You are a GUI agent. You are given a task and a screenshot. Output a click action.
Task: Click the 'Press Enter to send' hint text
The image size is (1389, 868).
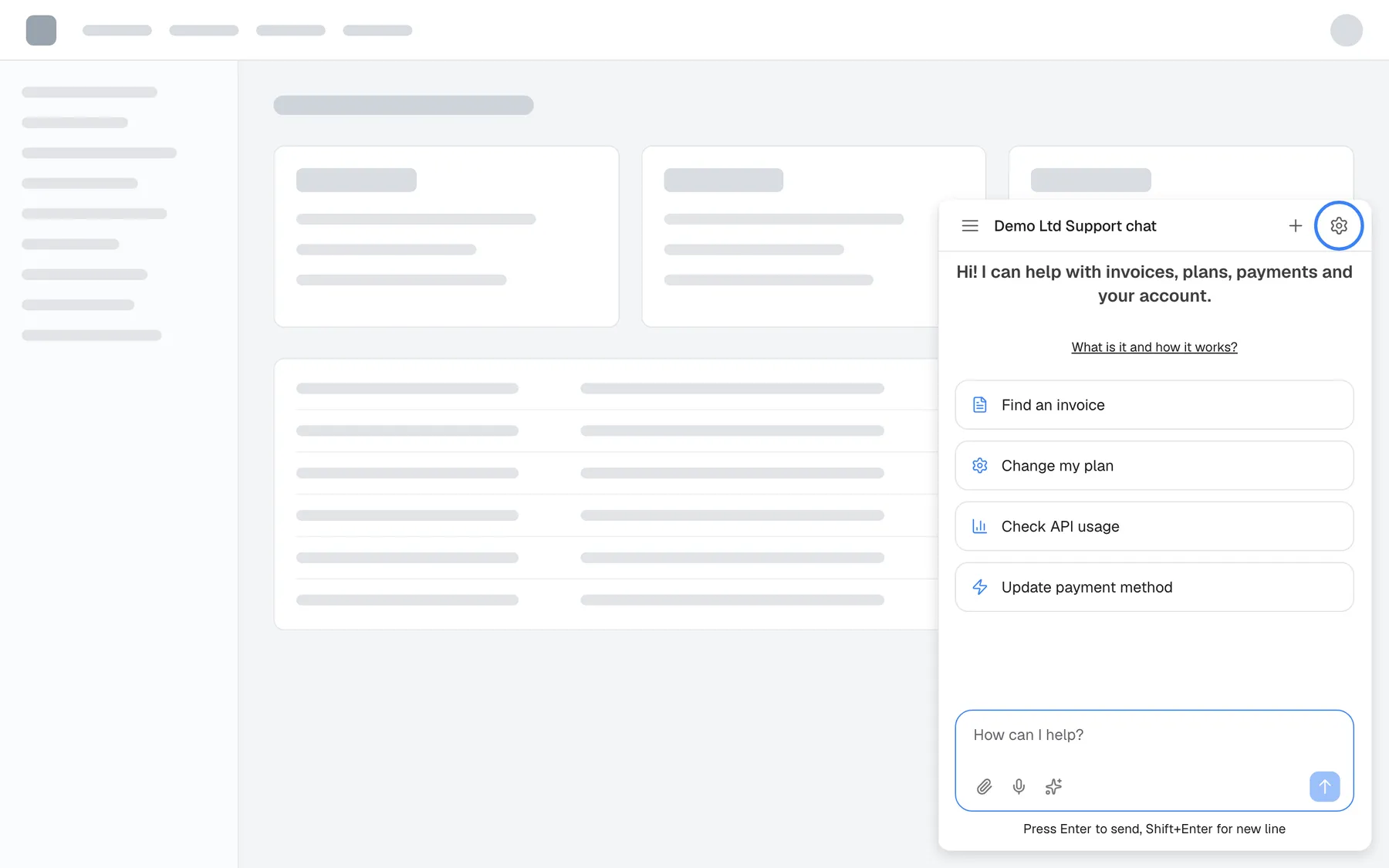[1154, 829]
